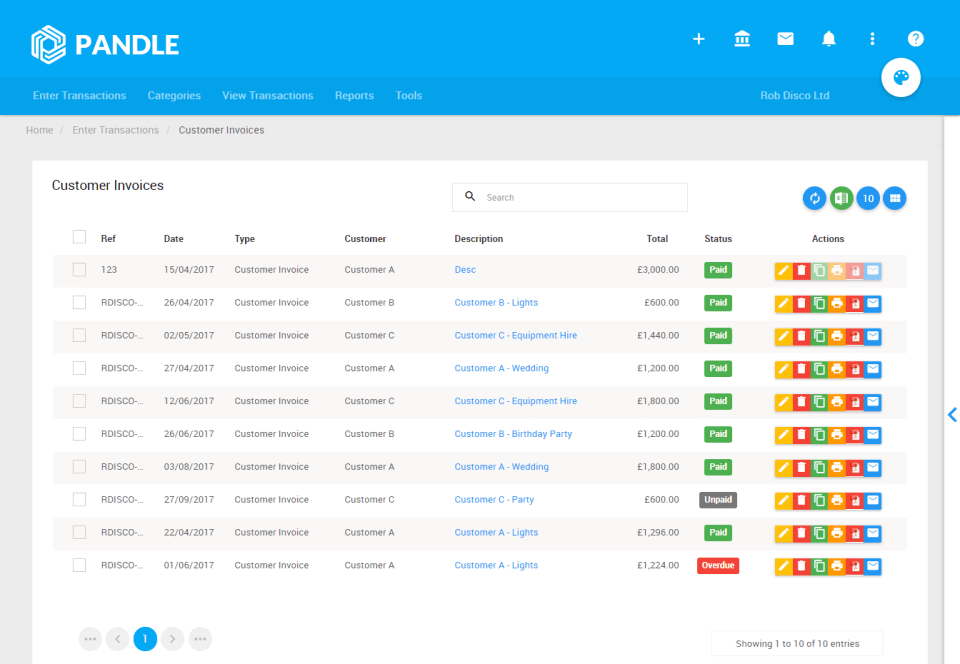The width and height of the screenshot is (960, 664).
Task: Refresh the customer invoices list
Action: tap(814, 197)
